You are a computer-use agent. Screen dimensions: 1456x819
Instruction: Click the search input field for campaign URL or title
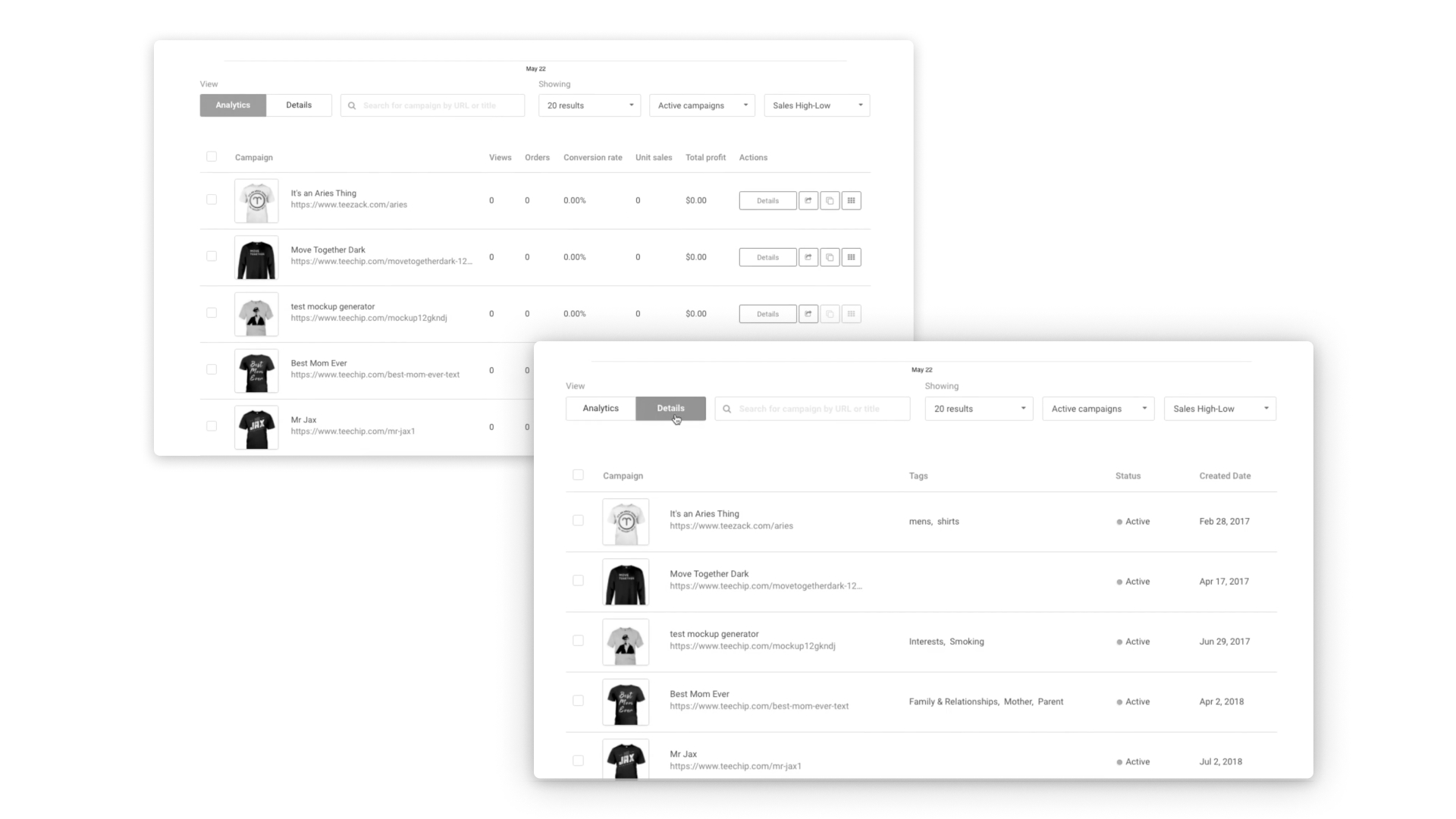811,408
